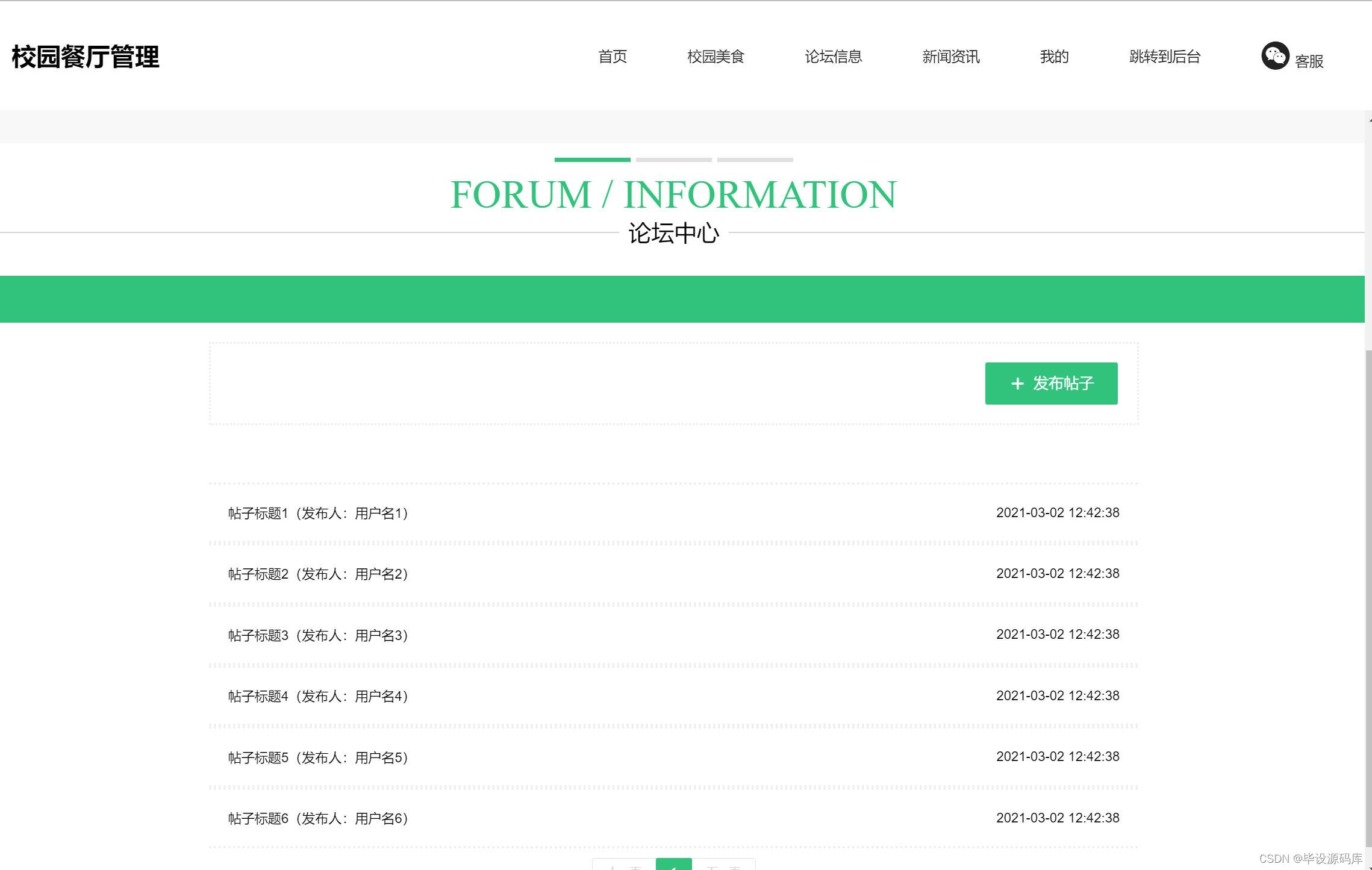Viewport: 1372px width, 870px height.
Task: Open post 帖子标题3 by 用户名3
Action: pyautogui.click(x=318, y=636)
